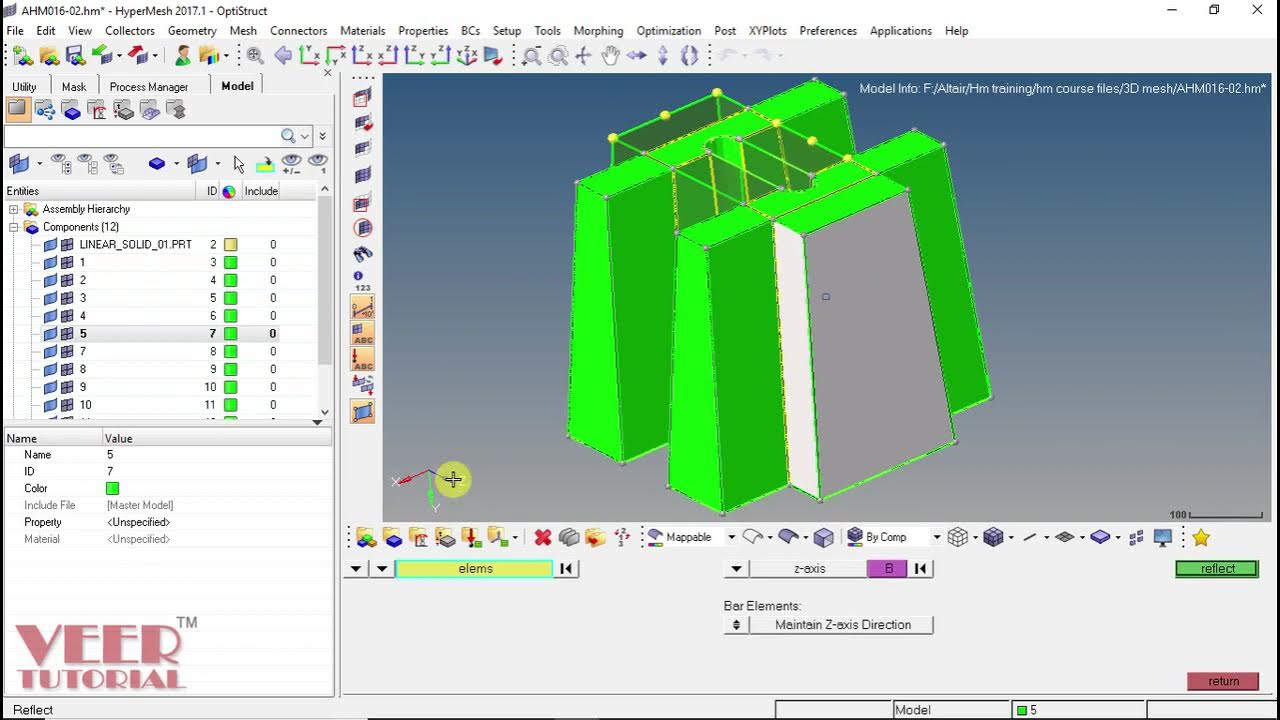Open the XYPlots menu

tap(768, 31)
